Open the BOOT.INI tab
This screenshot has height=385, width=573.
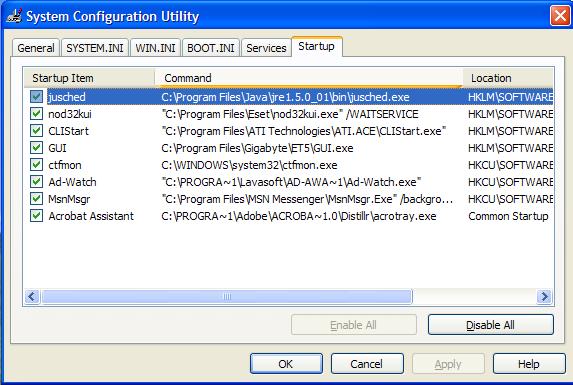click(211, 48)
